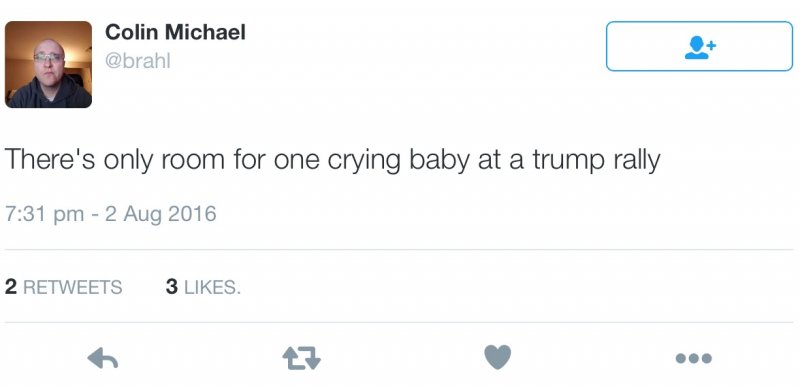Screen dimensions: 800x387
Task: Click the words "crying baby" in the tweet
Action: pos(398,160)
